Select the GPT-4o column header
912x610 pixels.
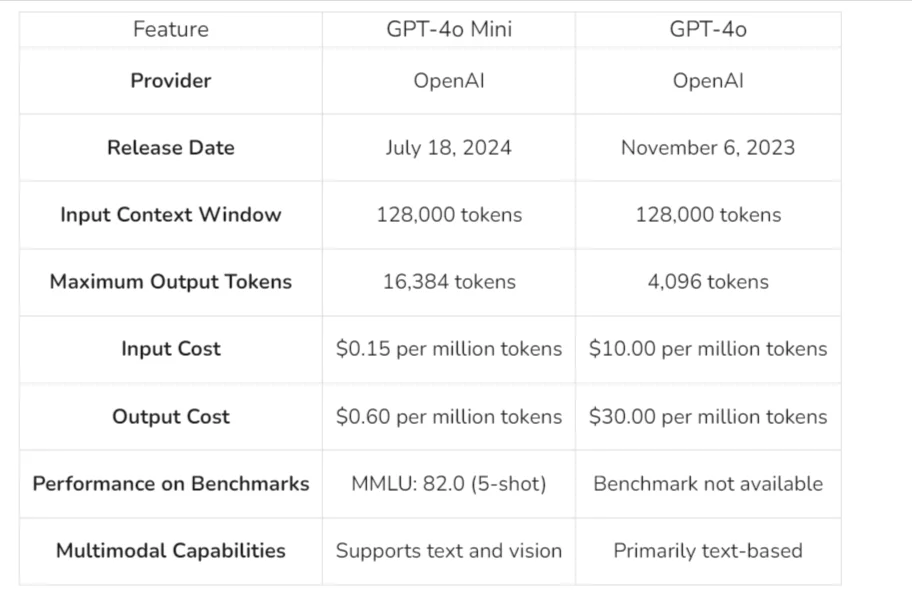(x=708, y=29)
